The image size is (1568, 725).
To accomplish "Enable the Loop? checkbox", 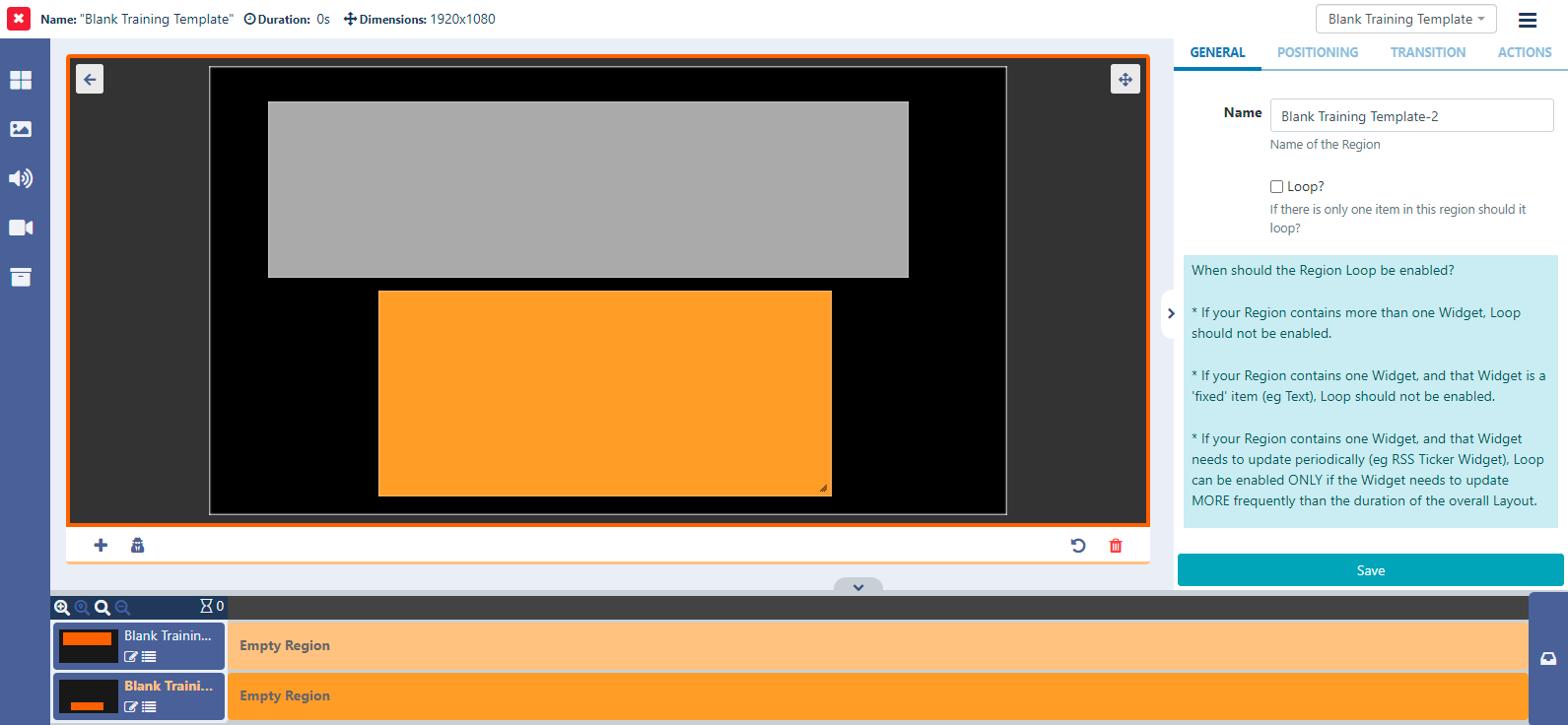I will coord(1276,186).
